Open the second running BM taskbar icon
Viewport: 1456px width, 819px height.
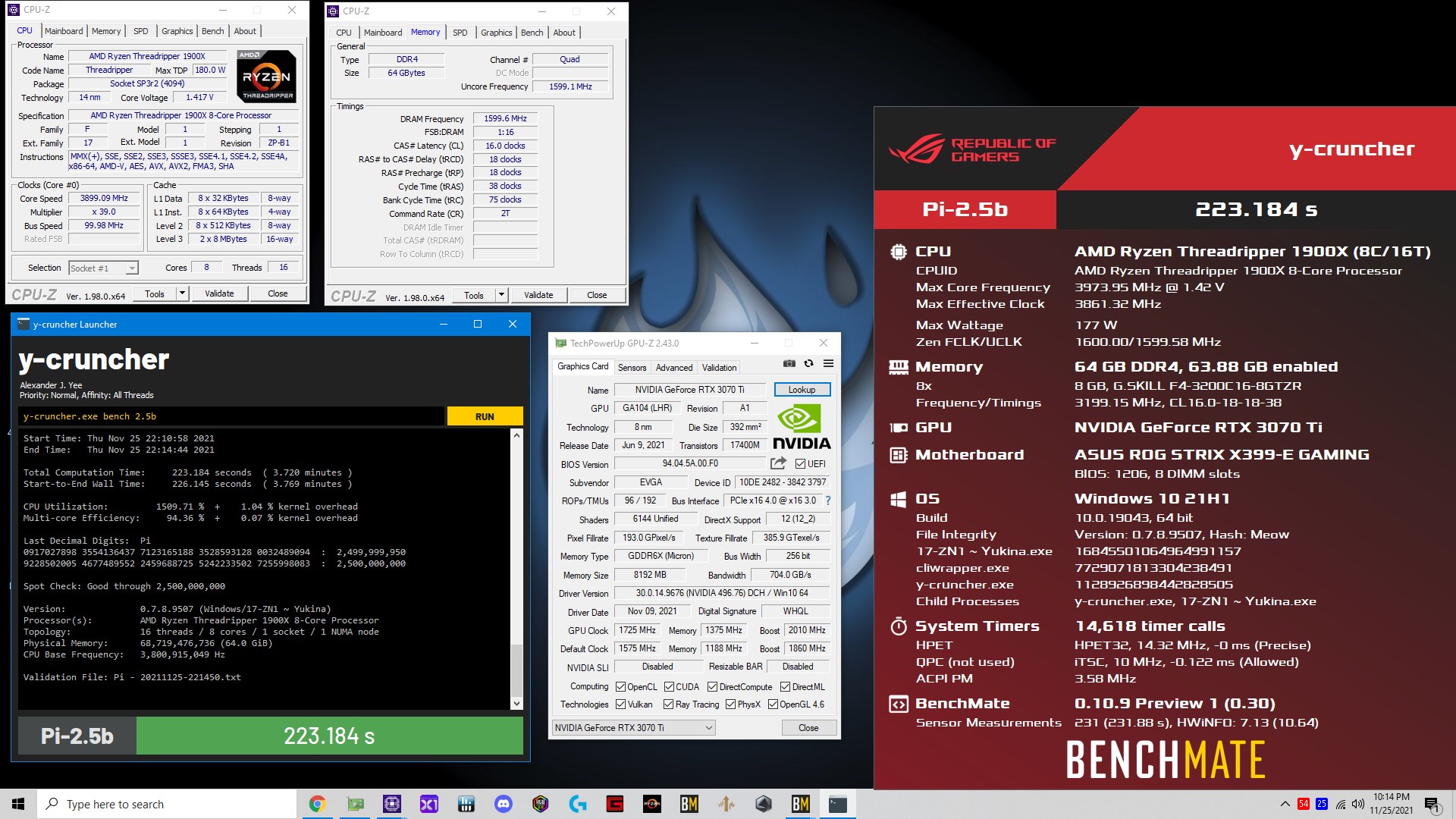point(801,804)
